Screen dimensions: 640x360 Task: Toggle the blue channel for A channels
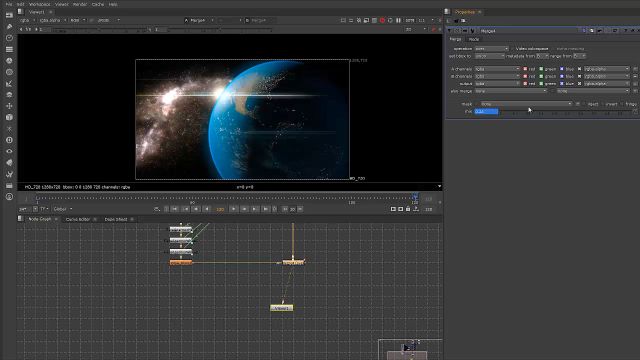(562, 69)
